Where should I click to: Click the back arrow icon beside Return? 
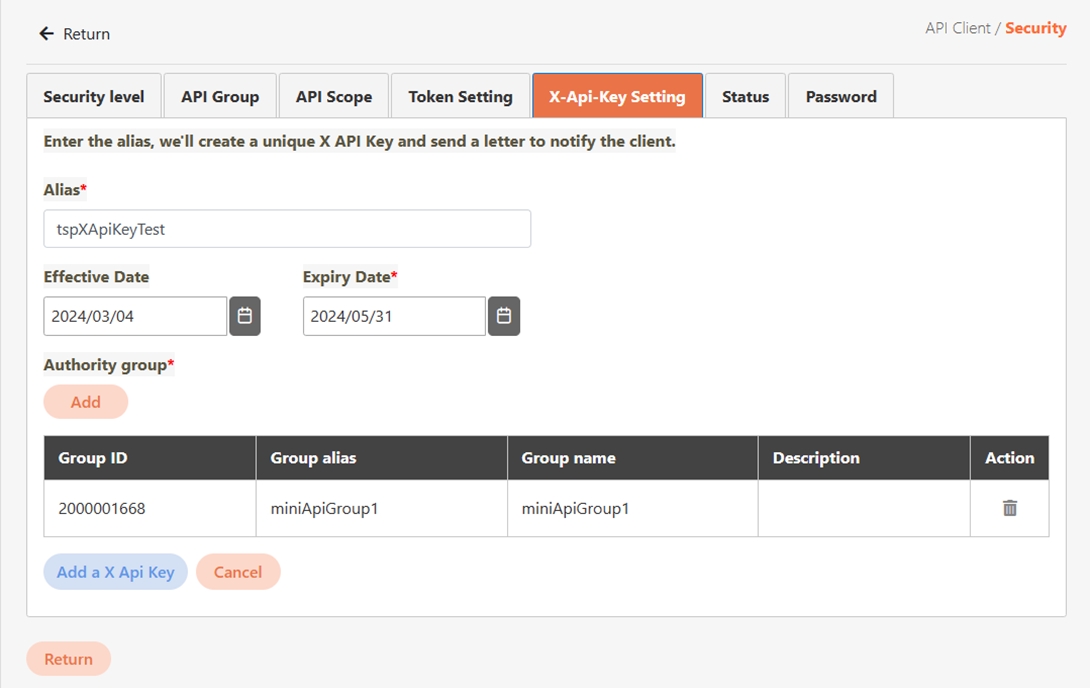click(46, 34)
